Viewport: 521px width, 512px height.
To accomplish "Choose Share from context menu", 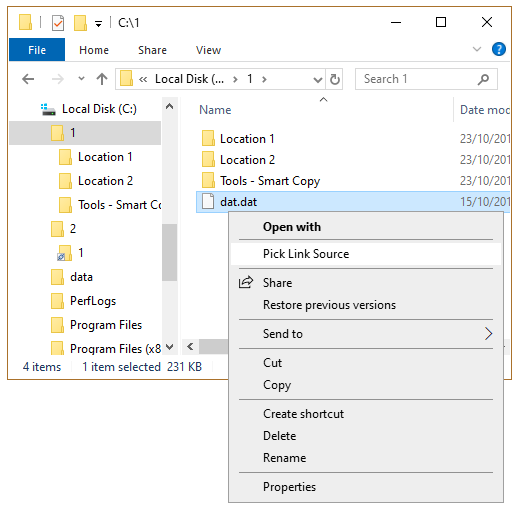I will point(366,283).
